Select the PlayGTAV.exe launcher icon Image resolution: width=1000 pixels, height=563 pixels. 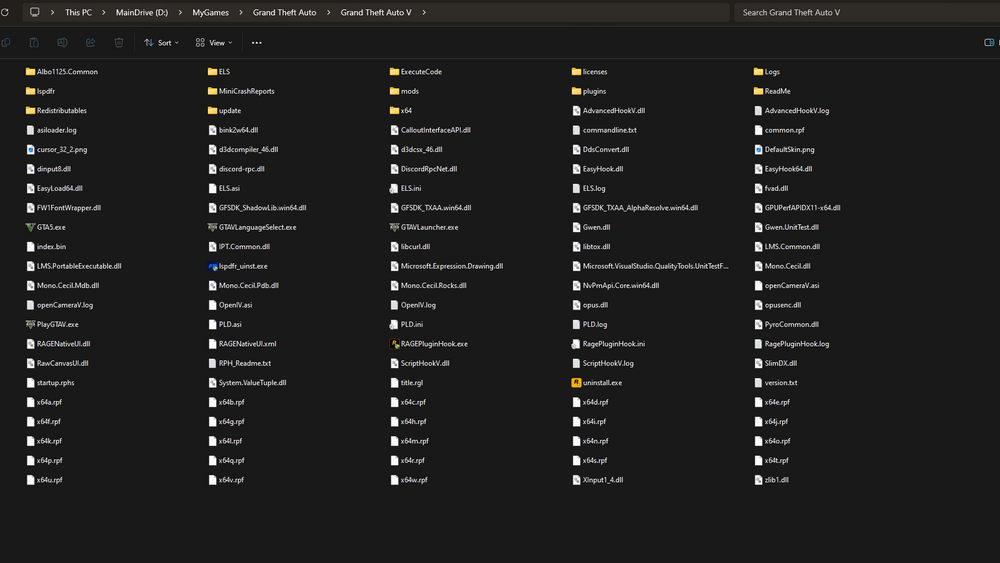[x=57, y=324]
